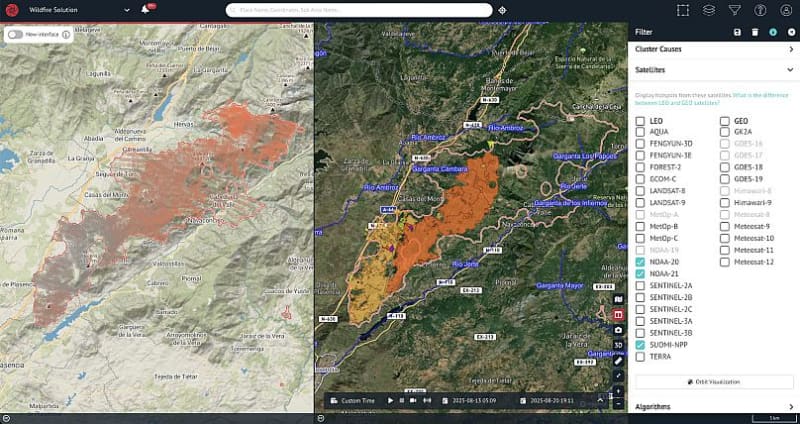
Task: Open the help question mark icon
Action: [x=761, y=10]
